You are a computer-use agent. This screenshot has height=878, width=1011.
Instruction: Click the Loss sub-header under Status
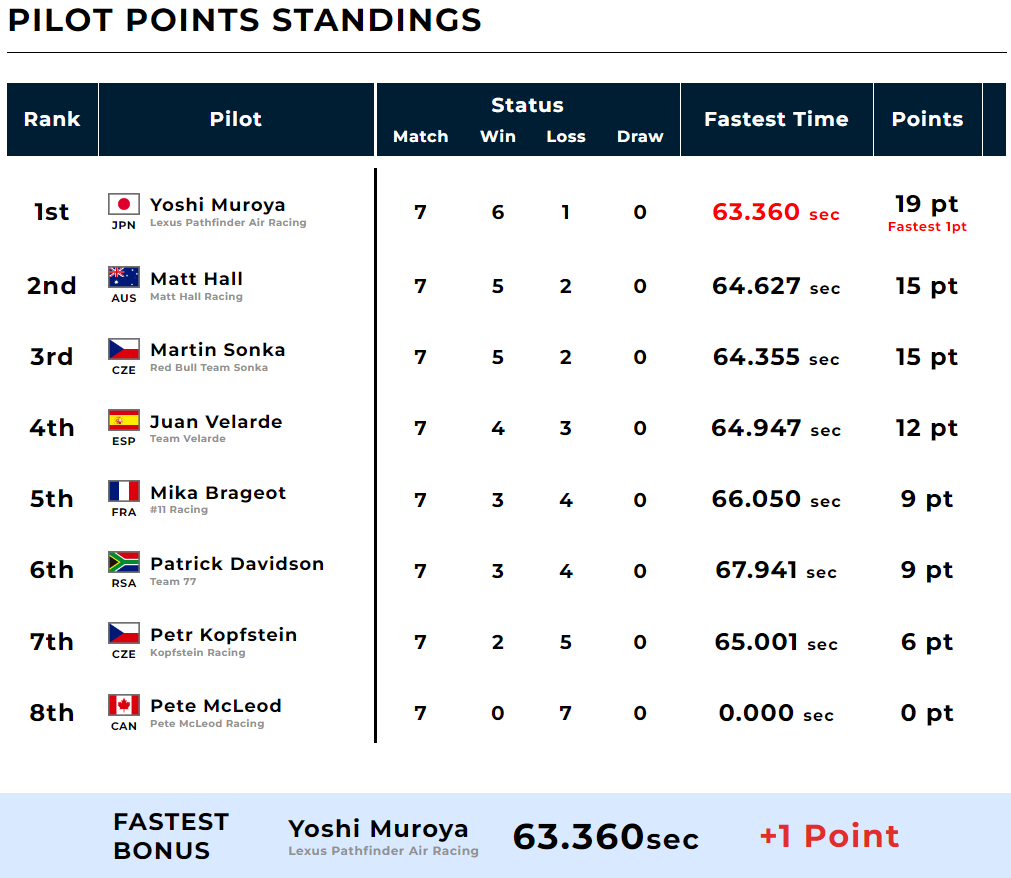click(566, 137)
